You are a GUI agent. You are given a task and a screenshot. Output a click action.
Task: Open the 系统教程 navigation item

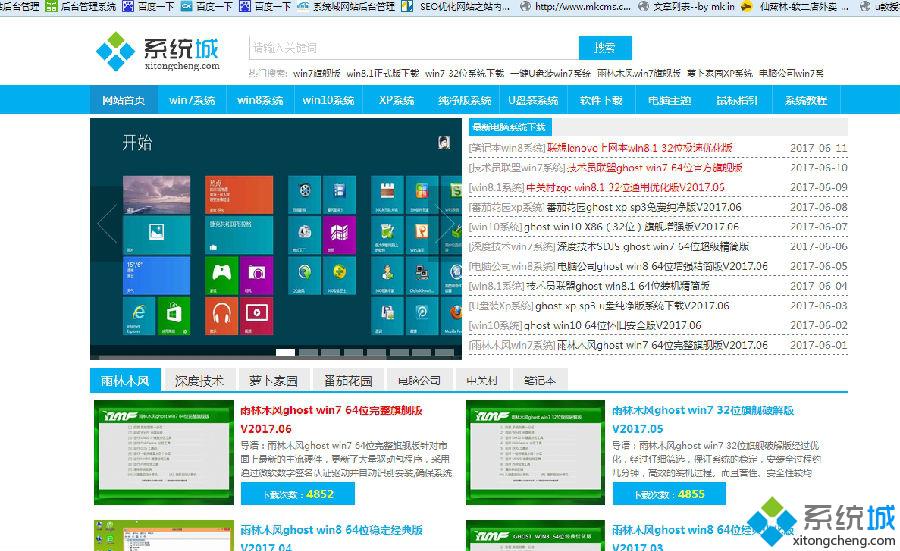(x=806, y=100)
